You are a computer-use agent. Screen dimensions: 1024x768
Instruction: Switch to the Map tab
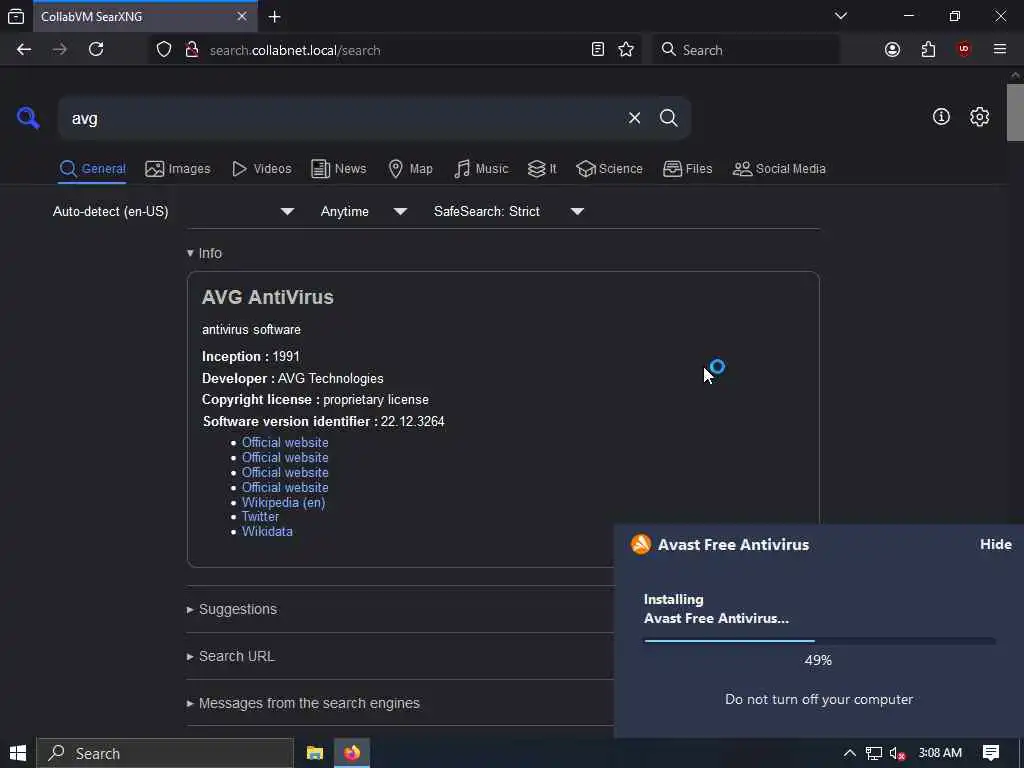point(410,168)
